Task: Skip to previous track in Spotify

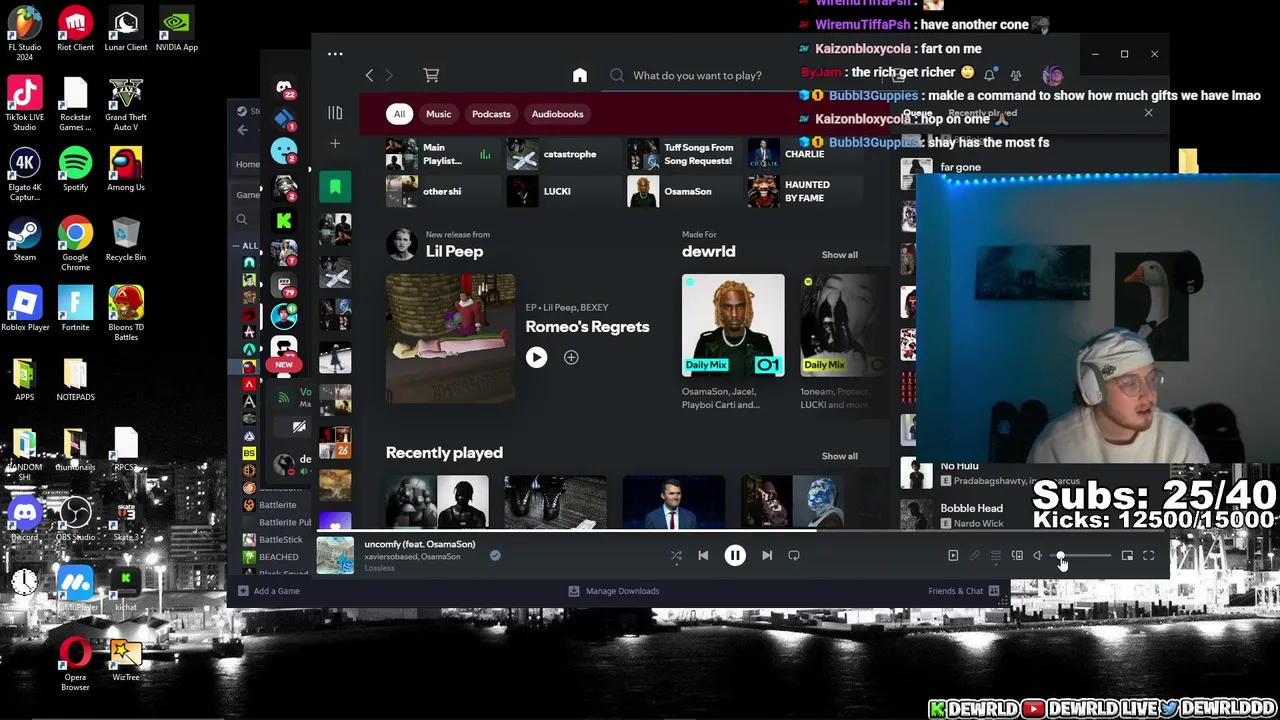Action: coord(703,555)
